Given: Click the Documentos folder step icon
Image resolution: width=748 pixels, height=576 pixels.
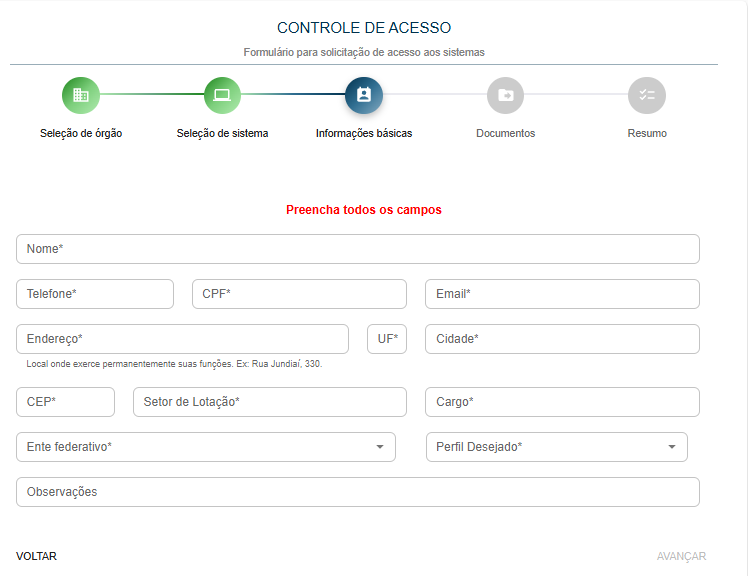Looking at the screenshot, I should click(506, 95).
